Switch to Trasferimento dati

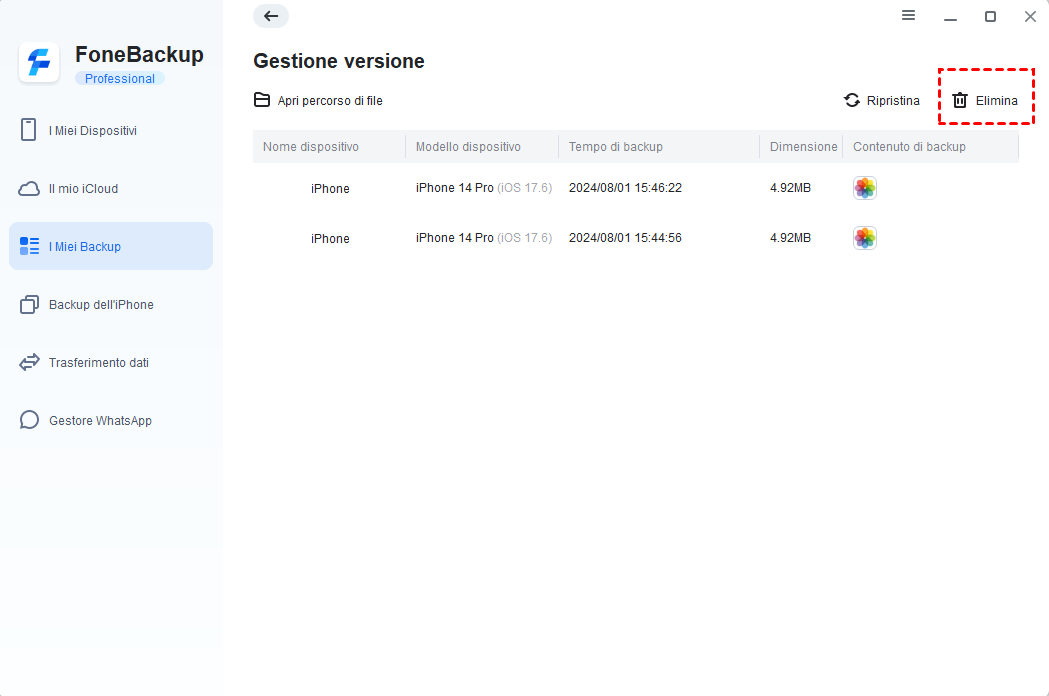[x=99, y=363]
